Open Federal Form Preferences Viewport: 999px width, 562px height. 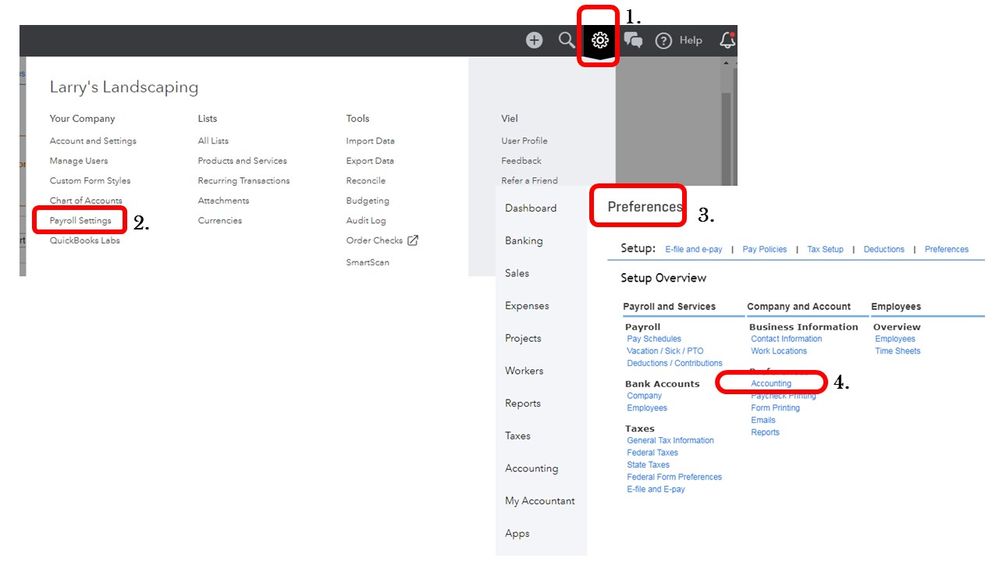pyautogui.click(x=674, y=477)
